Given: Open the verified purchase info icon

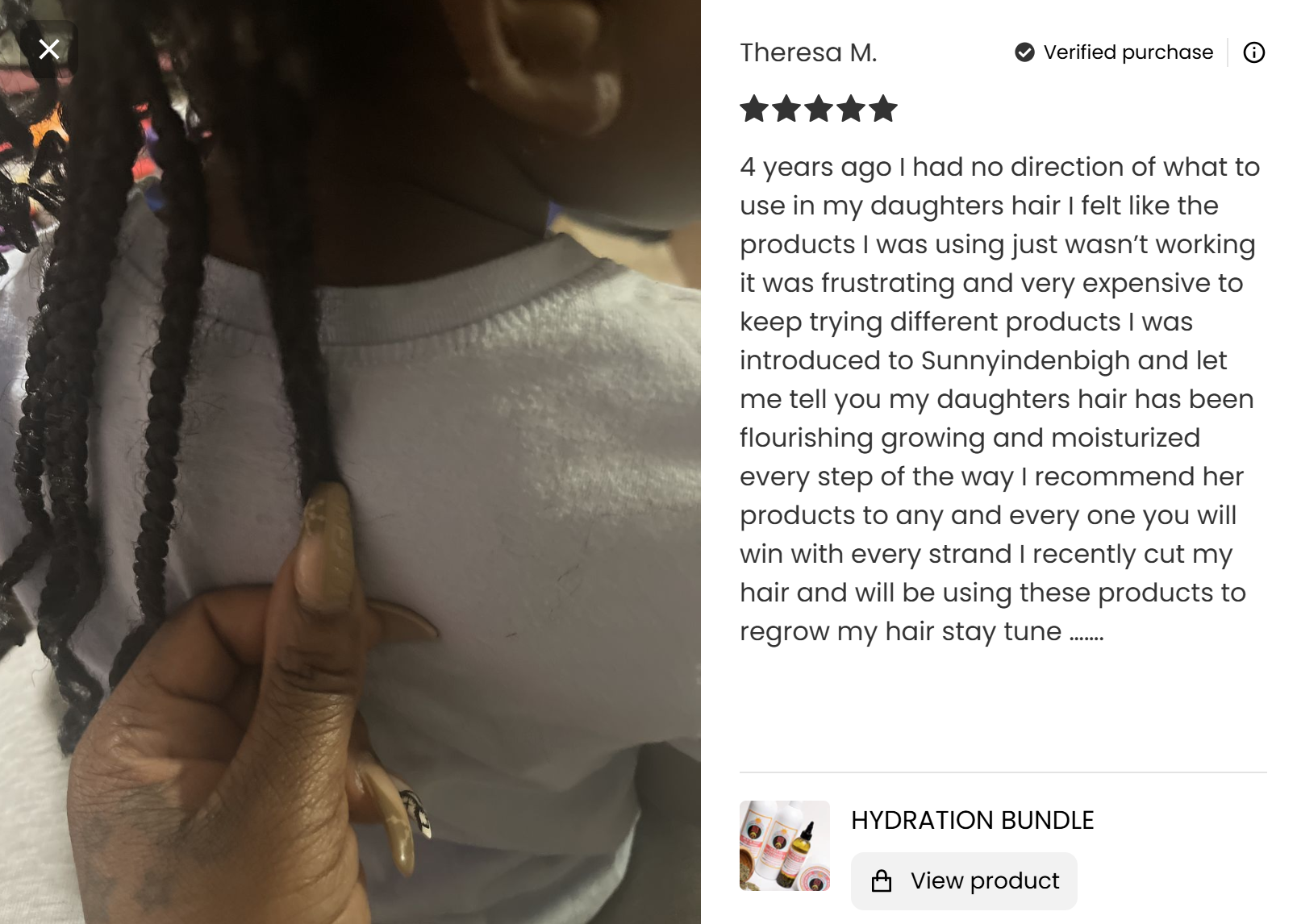Looking at the screenshot, I should pos(1253,52).
